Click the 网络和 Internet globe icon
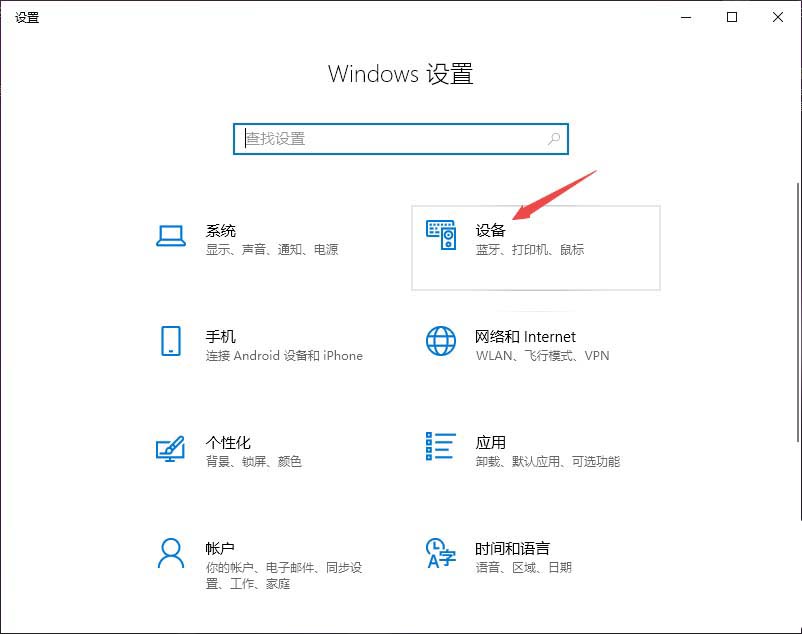802x634 pixels. (x=441, y=341)
